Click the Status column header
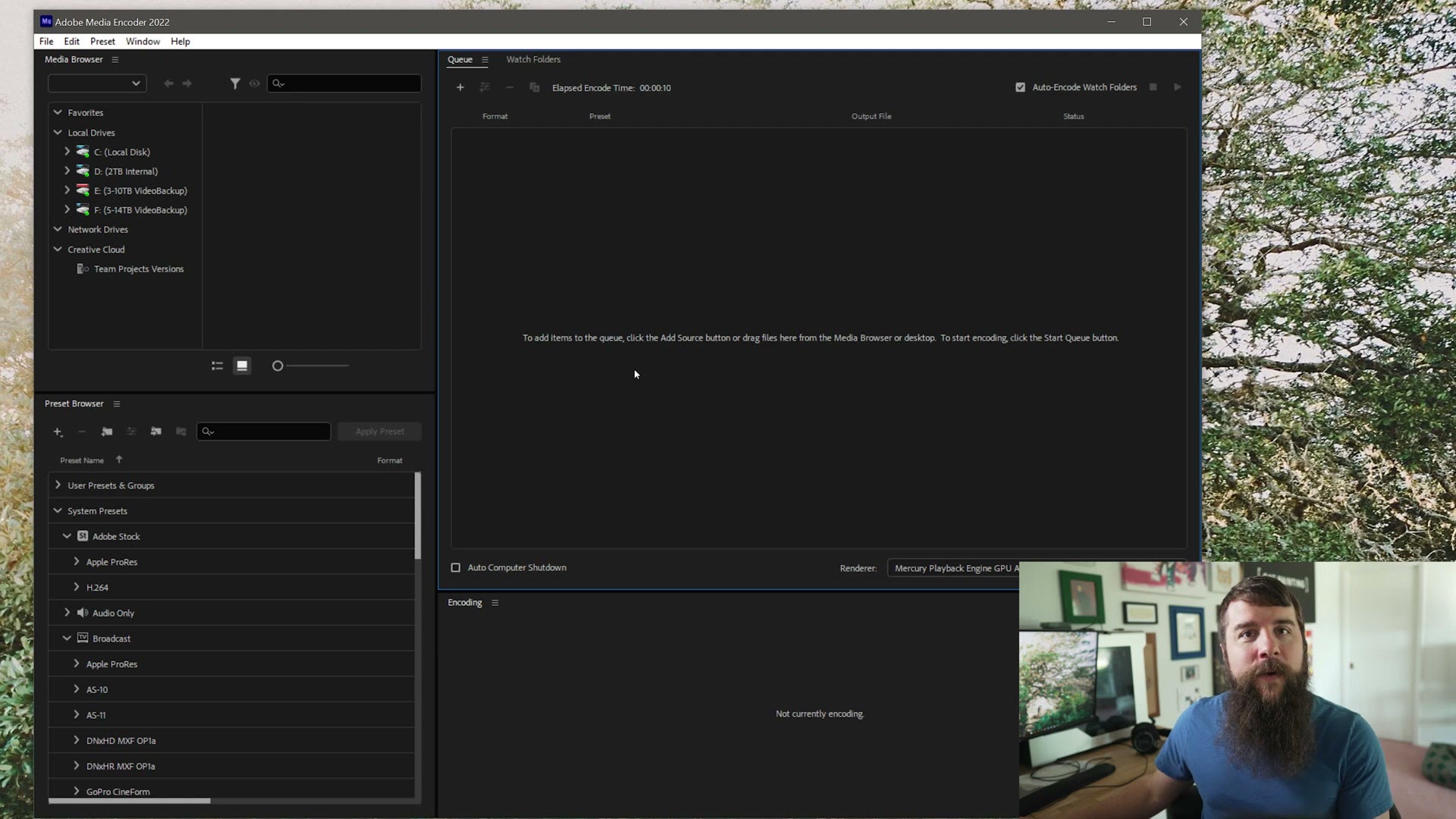The height and width of the screenshot is (819, 1456). click(1073, 116)
